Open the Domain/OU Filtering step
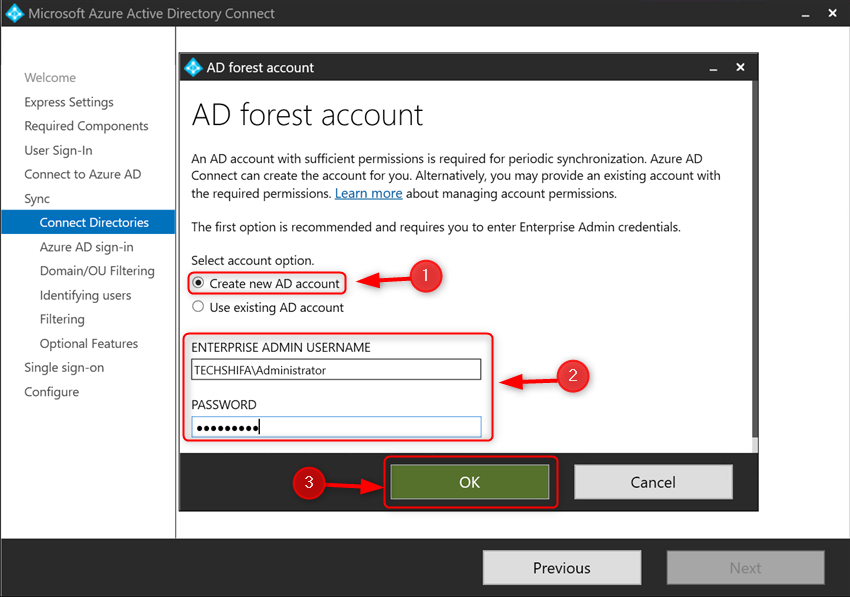 (x=97, y=270)
